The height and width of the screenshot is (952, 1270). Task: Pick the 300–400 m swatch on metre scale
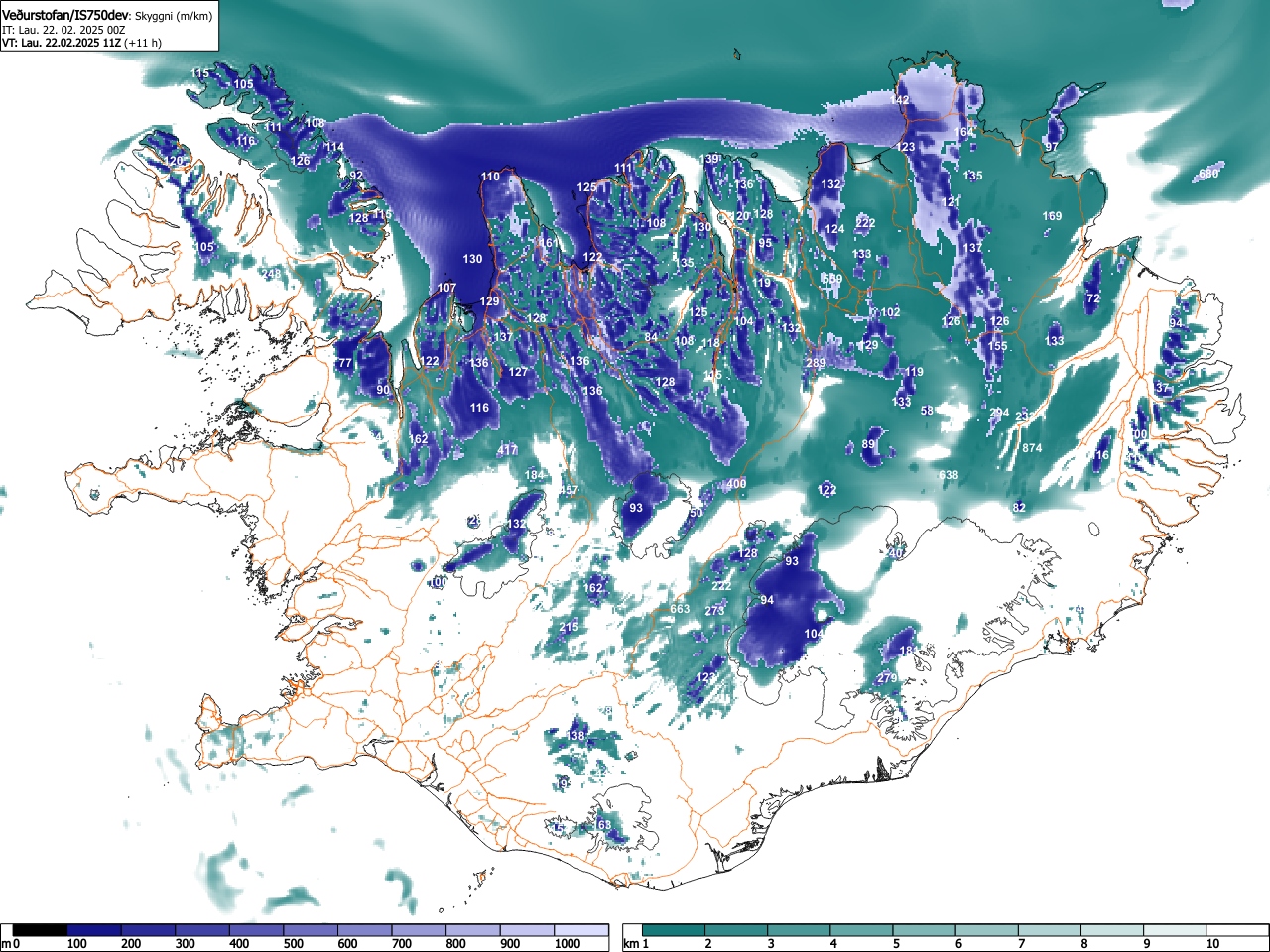point(202,930)
